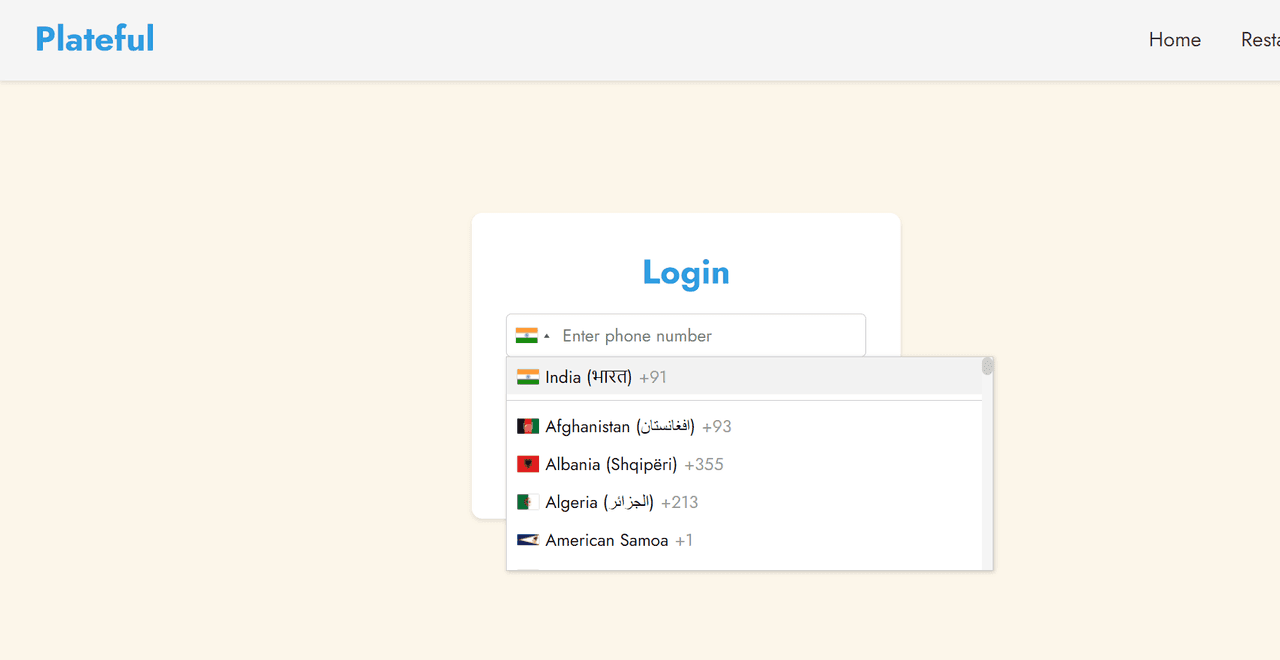1280x660 pixels.
Task: Click the India flag in the list
Action: point(528,377)
